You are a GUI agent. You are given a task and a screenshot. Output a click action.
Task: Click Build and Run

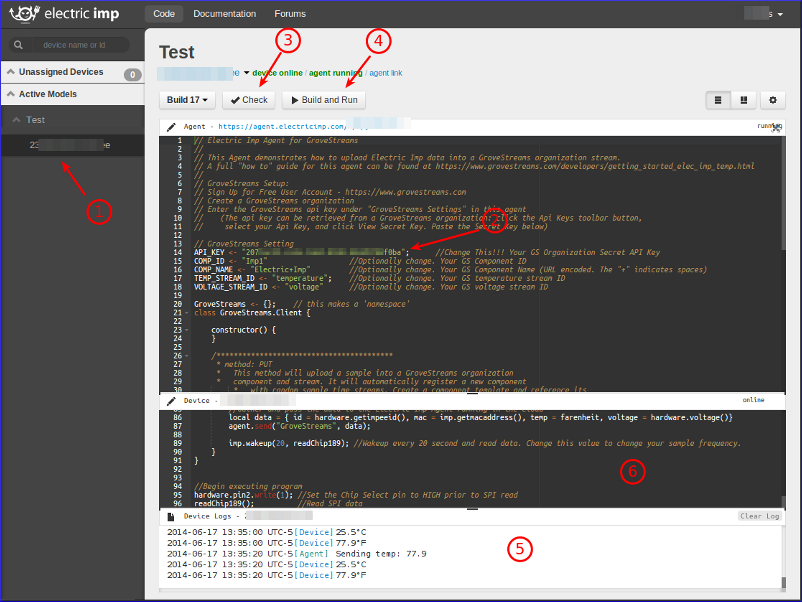(323, 100)
